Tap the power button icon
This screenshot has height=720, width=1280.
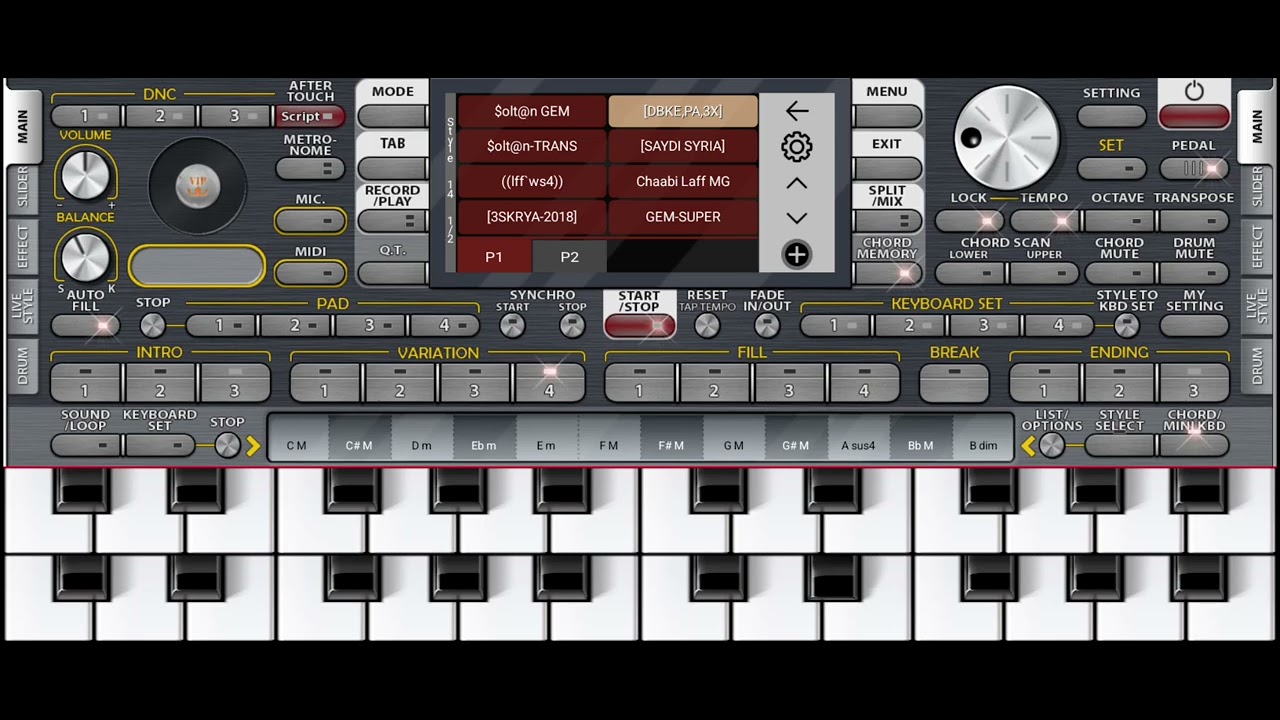(1194, 91)
